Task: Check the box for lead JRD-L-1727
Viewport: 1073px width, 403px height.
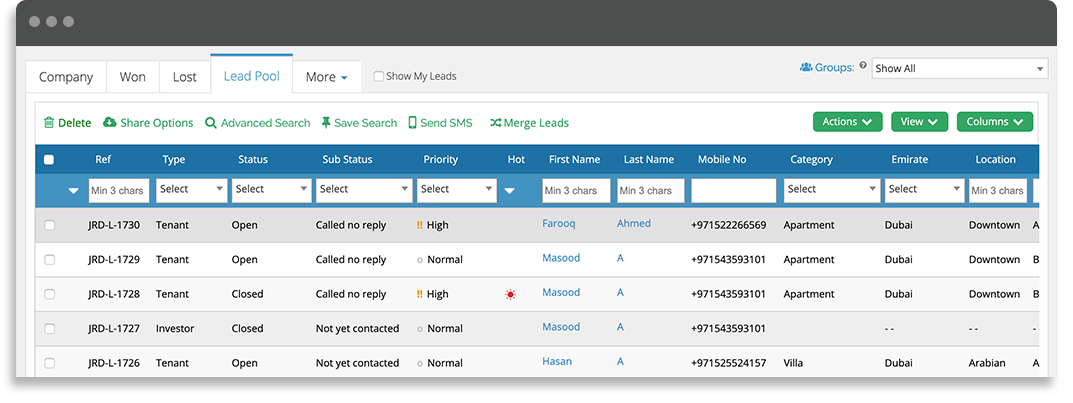Action: (49, 328)
